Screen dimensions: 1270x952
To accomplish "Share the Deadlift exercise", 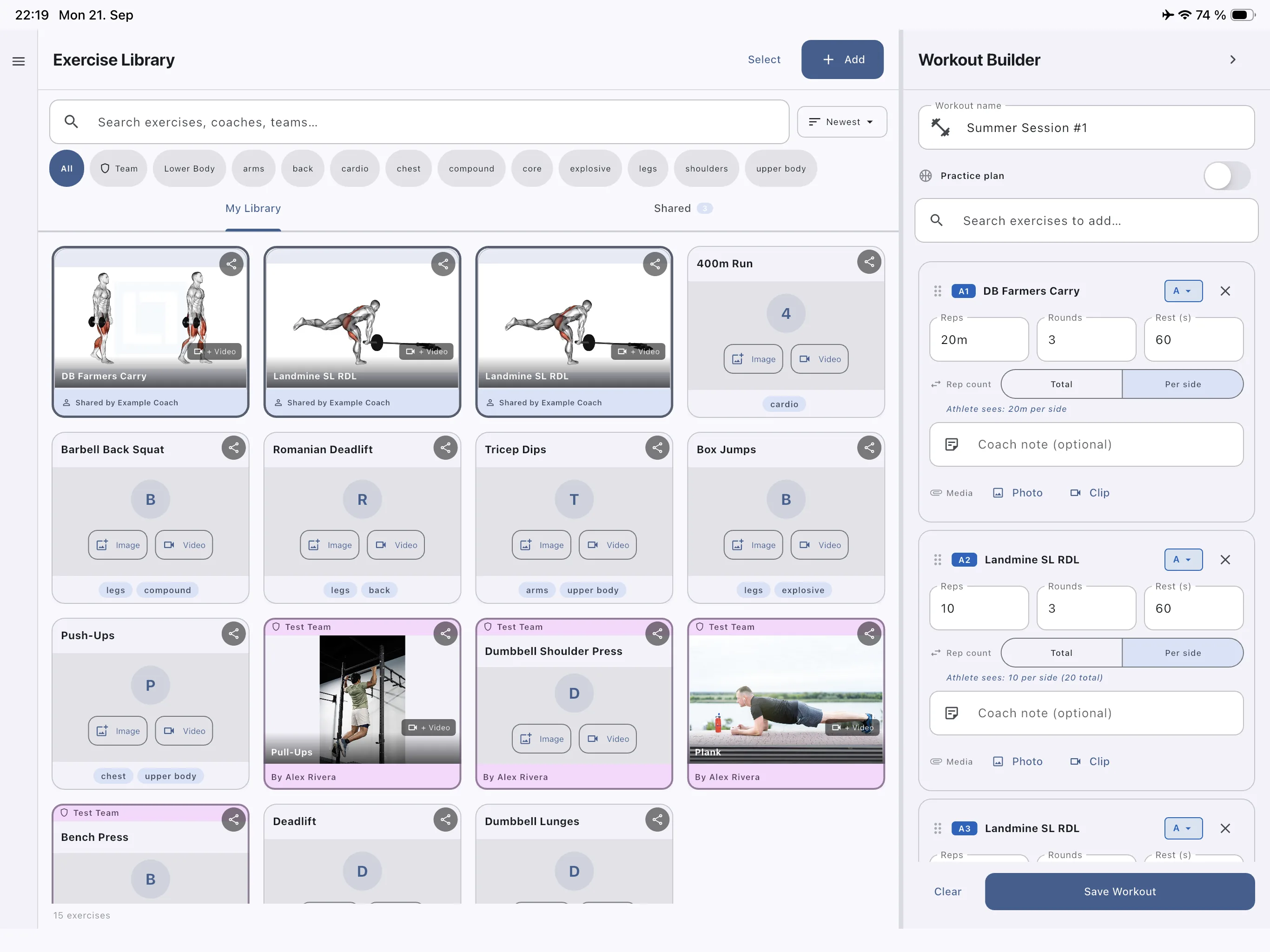I will (x=445, y=820).
